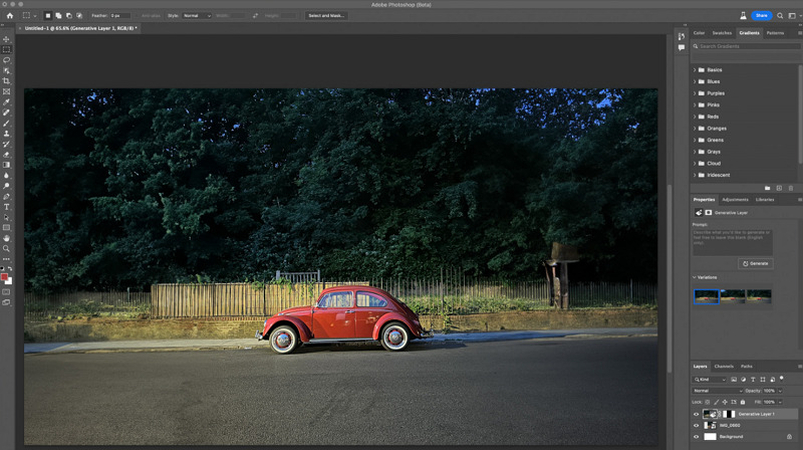Open the Search magnifier in top bar

(x=780, y=16)
